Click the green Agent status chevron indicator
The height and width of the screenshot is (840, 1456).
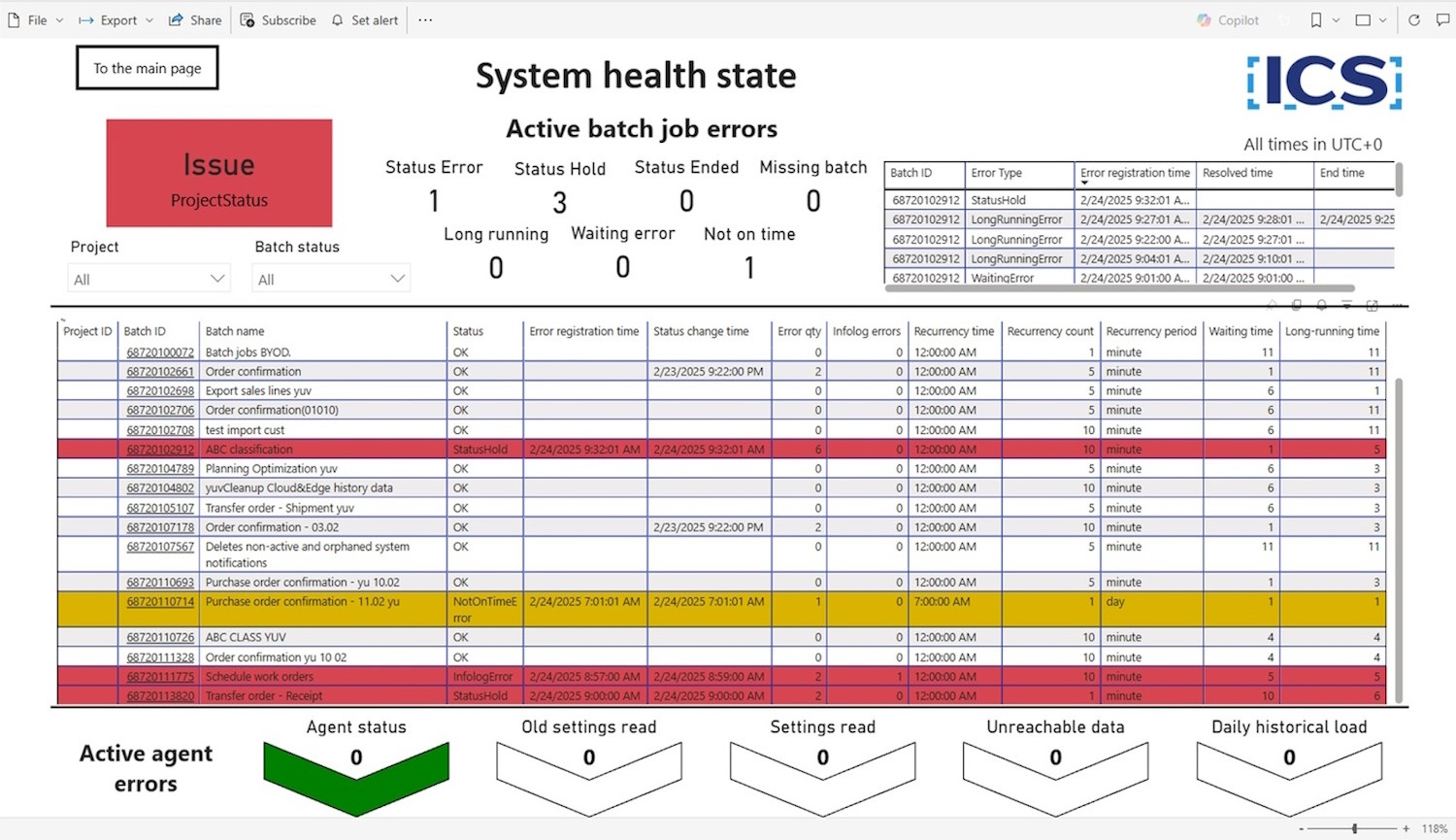(x=356, y=773)
